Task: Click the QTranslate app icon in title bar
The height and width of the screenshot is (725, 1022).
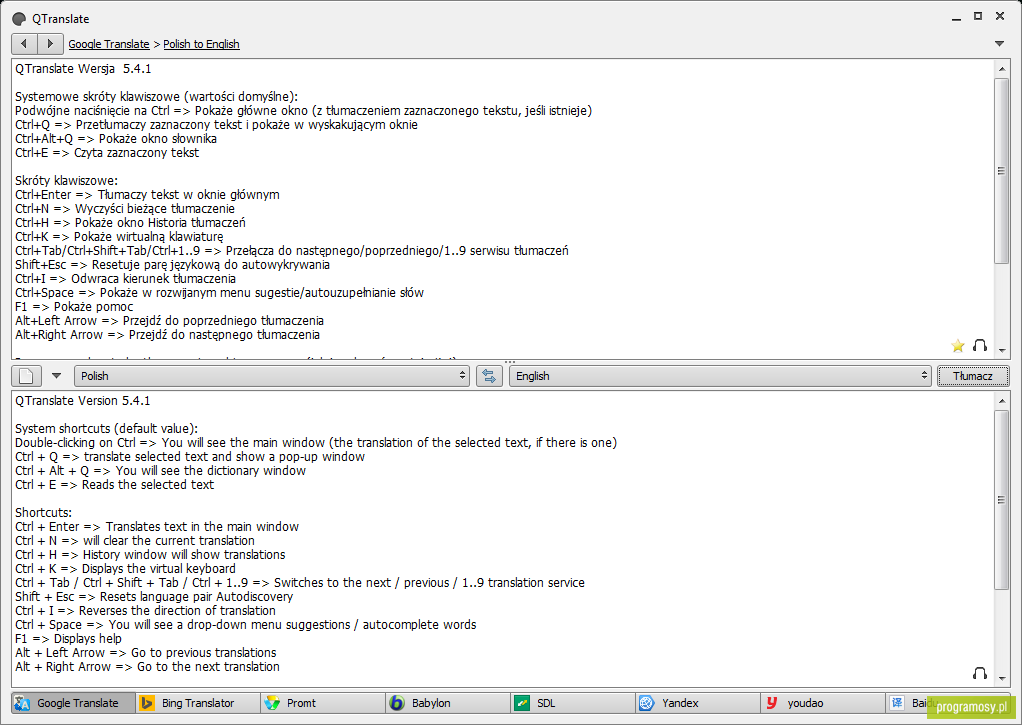Action: [x=19, y=19]
